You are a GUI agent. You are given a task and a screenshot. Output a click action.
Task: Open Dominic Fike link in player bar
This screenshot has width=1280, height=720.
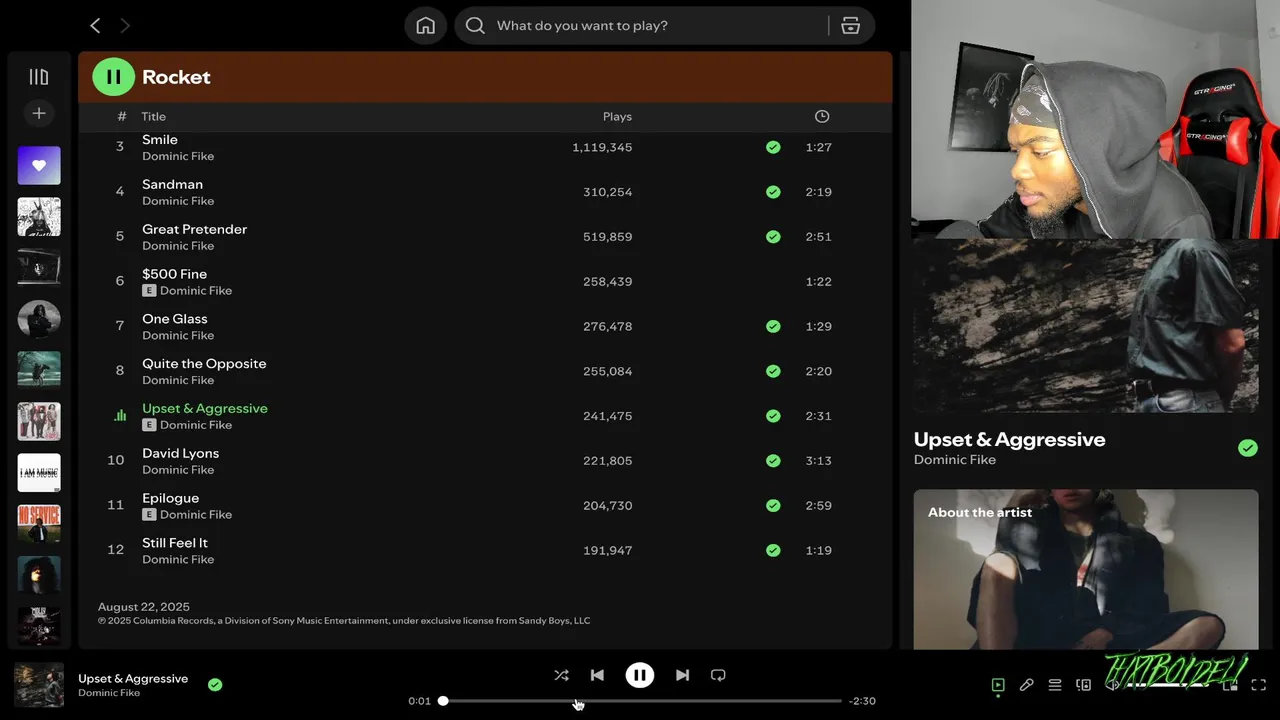(x=109, y=693)
